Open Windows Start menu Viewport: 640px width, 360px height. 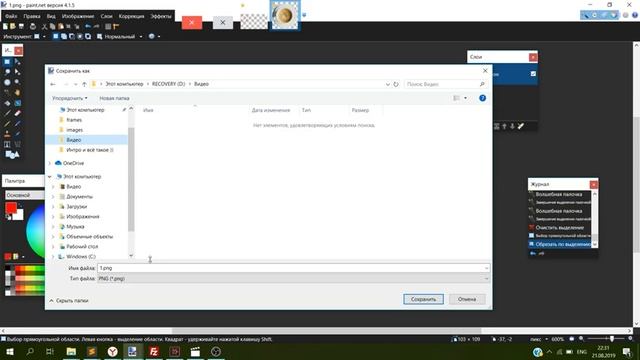(x=10, y=351)
